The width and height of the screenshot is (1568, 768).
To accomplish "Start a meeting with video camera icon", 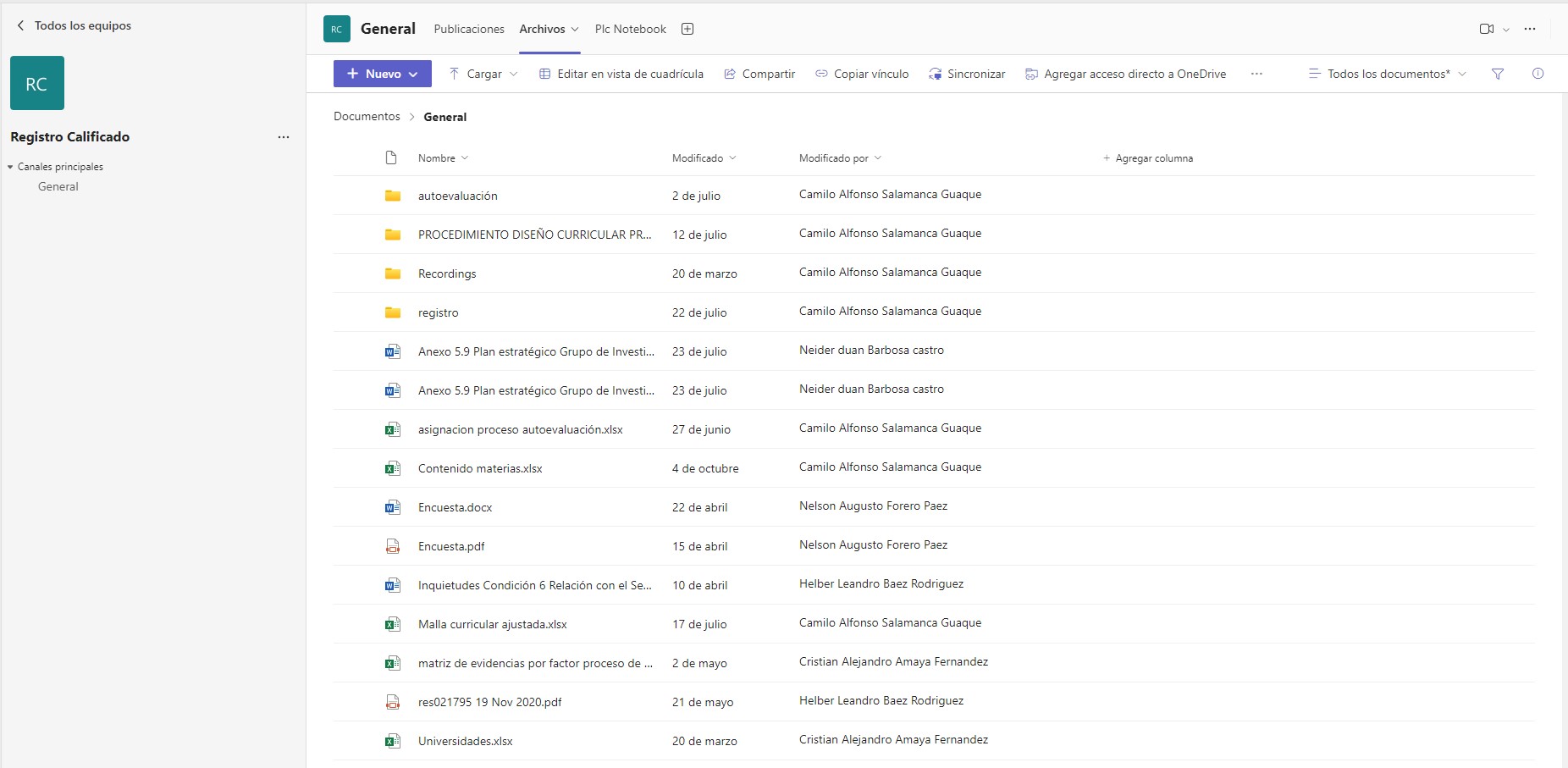I will [x=1486, y=29].
